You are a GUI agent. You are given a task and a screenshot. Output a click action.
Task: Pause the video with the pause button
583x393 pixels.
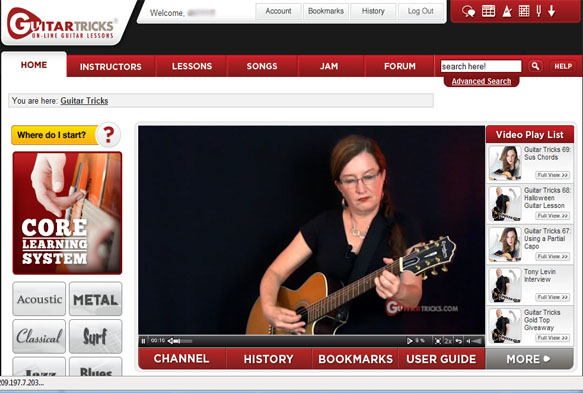click(x=143, y=341)
